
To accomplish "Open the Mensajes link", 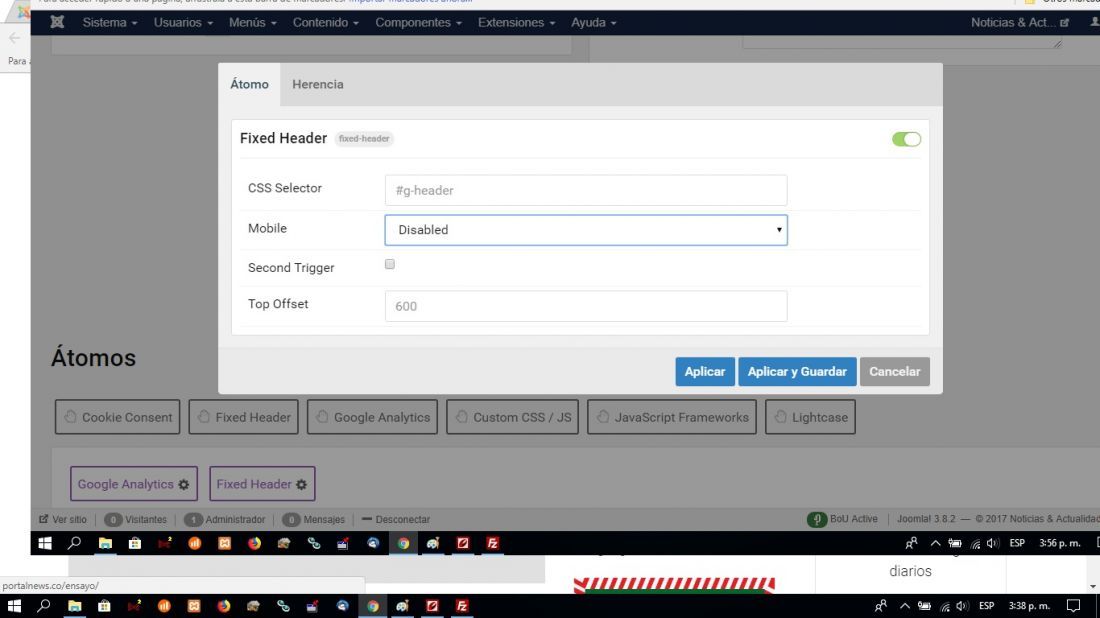I will tap(314, 520).
